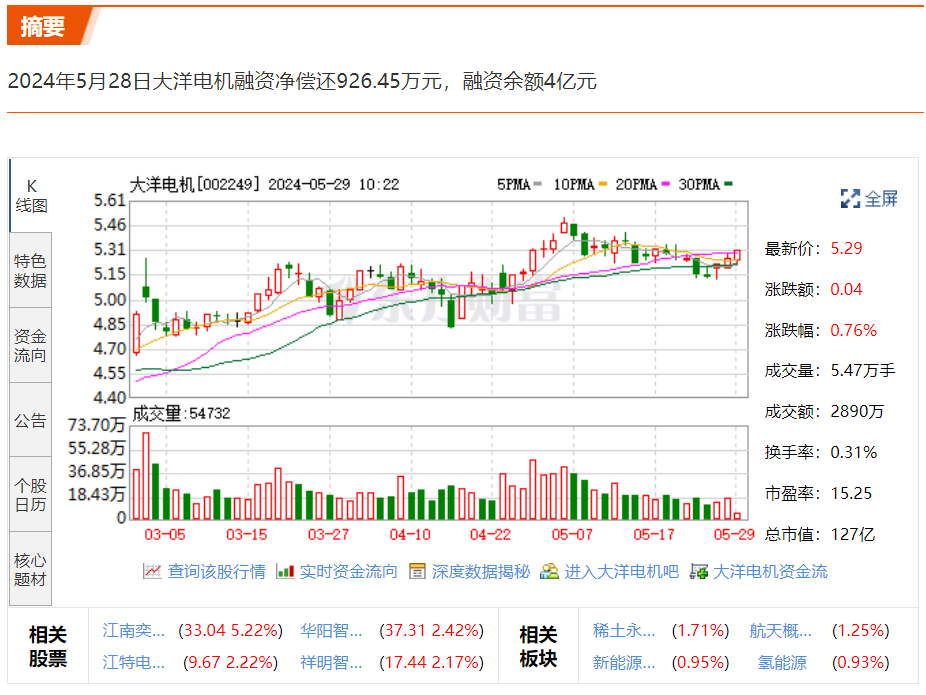
Task: Open the 查询该股行情 link
Action: click(x=217, y=572)
